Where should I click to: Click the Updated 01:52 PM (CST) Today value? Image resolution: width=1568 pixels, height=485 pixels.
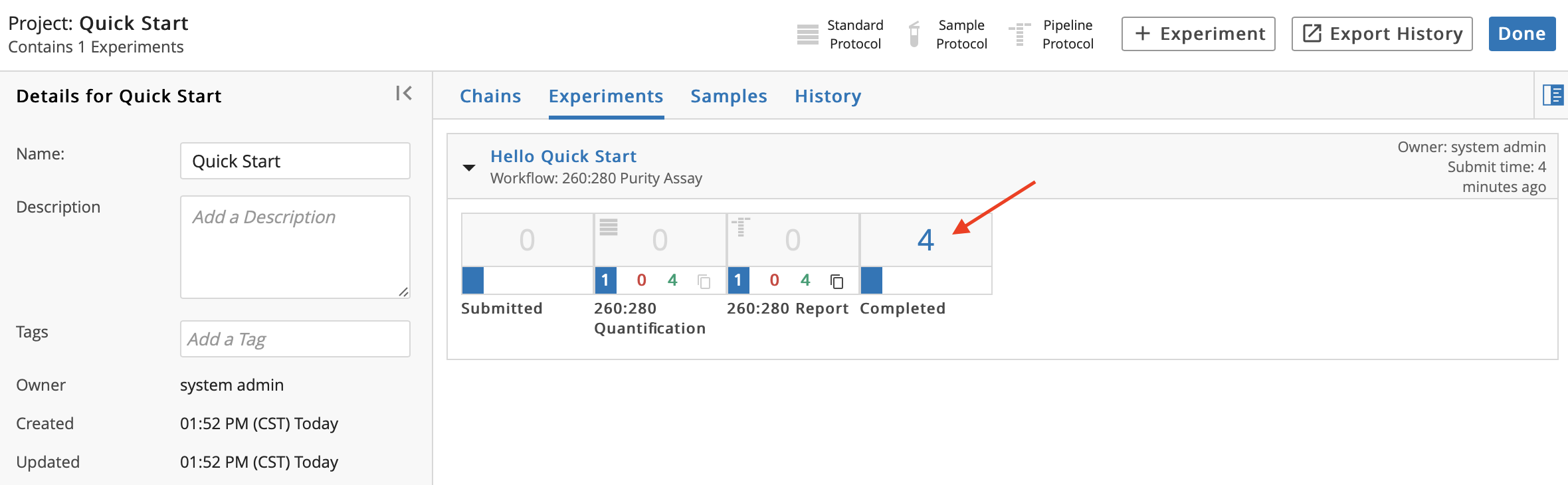(x=259, y=462)
